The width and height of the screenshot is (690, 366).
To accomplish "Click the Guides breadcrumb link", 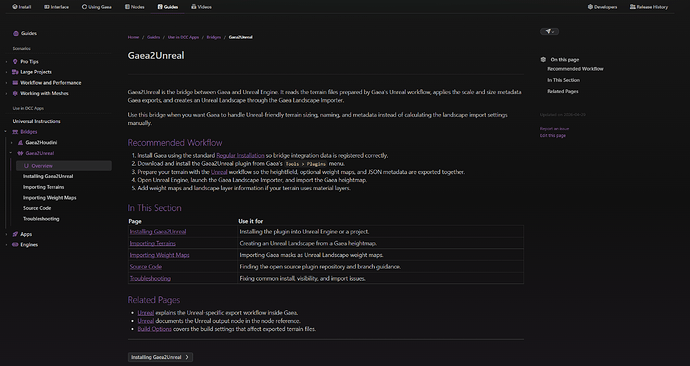I will pos(154,37).
